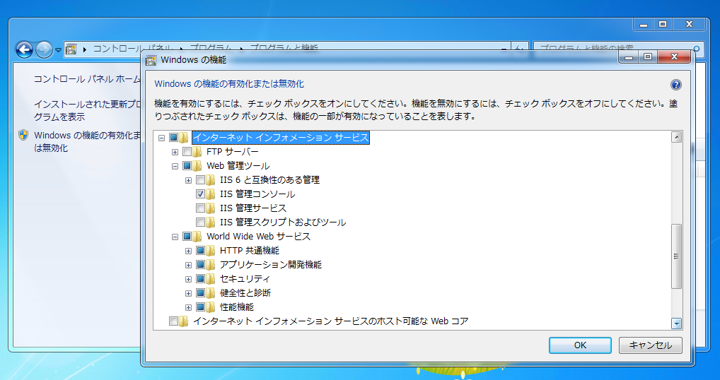
Task: Check the IIS 管理サービス checkbox
Action: [x=200, y=208]
